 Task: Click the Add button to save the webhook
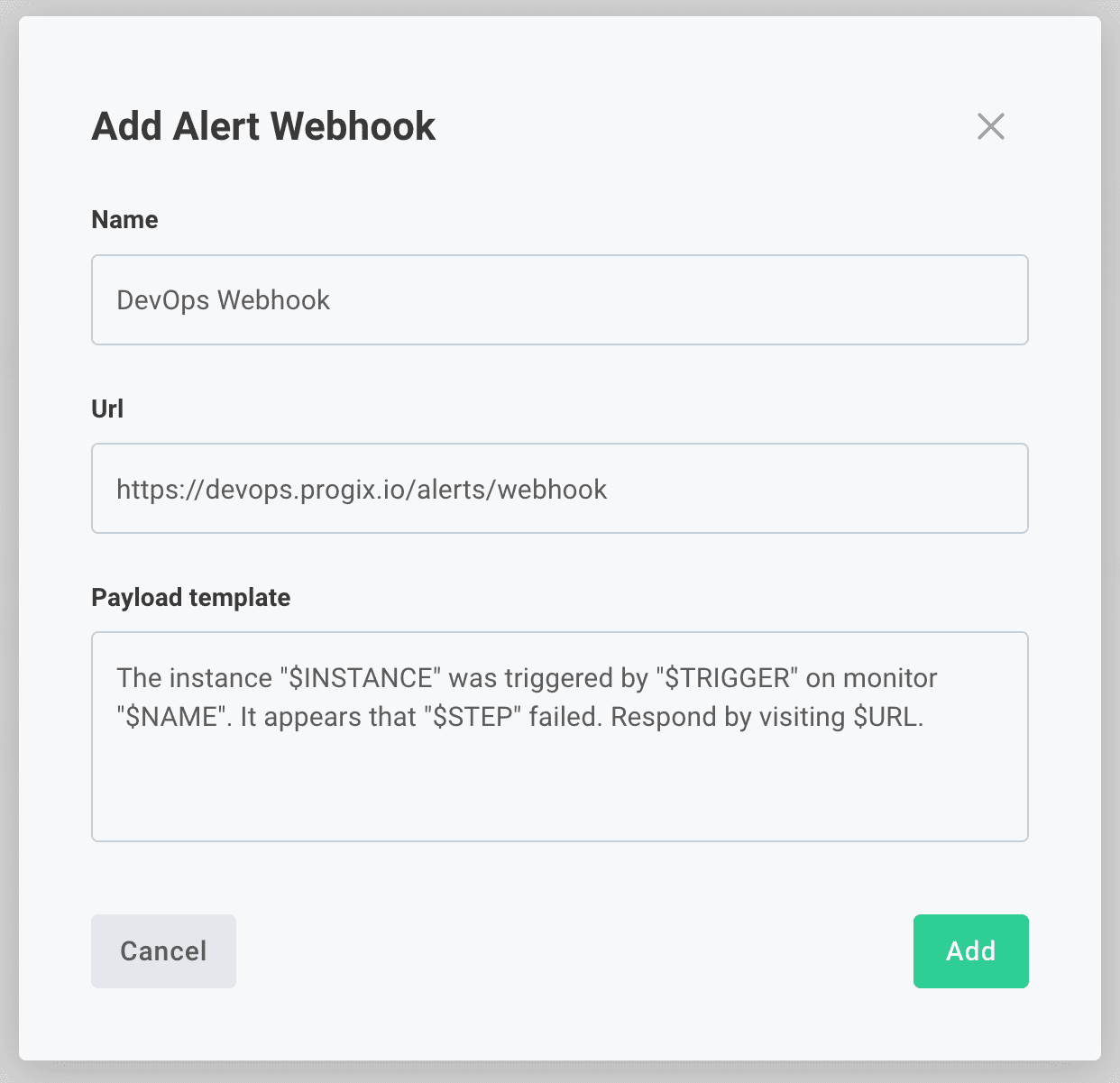970,950
